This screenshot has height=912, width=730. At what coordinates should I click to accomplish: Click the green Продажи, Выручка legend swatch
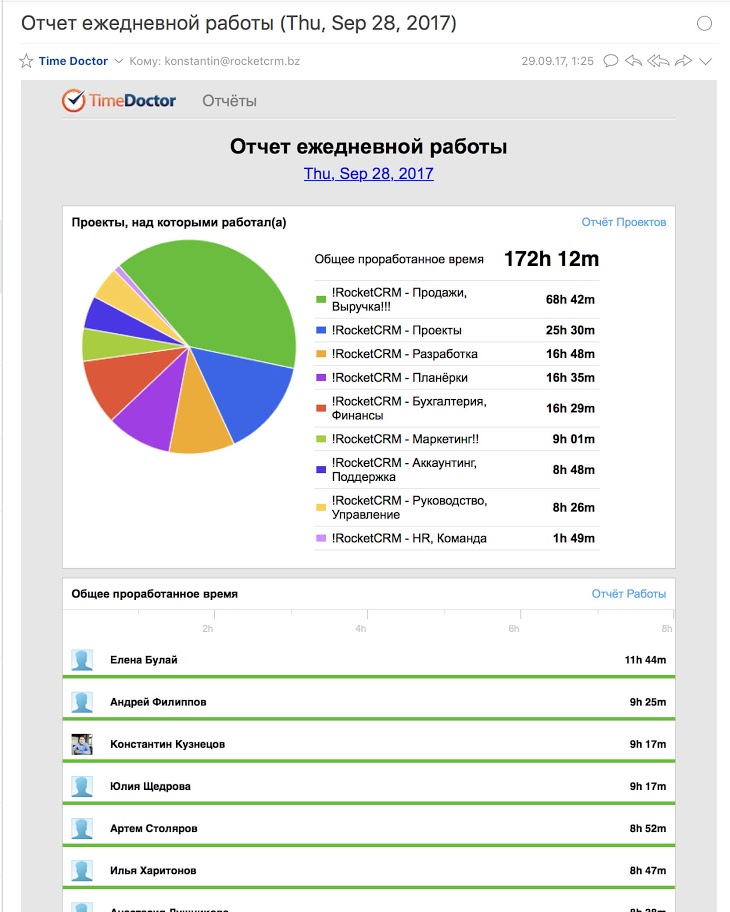321,300
